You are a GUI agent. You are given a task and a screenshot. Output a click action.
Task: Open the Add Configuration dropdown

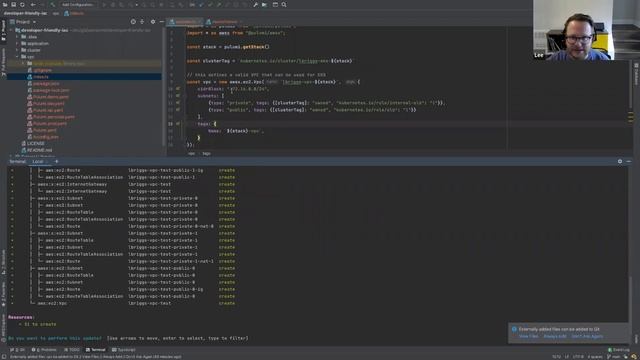click(x=78, y=4)
